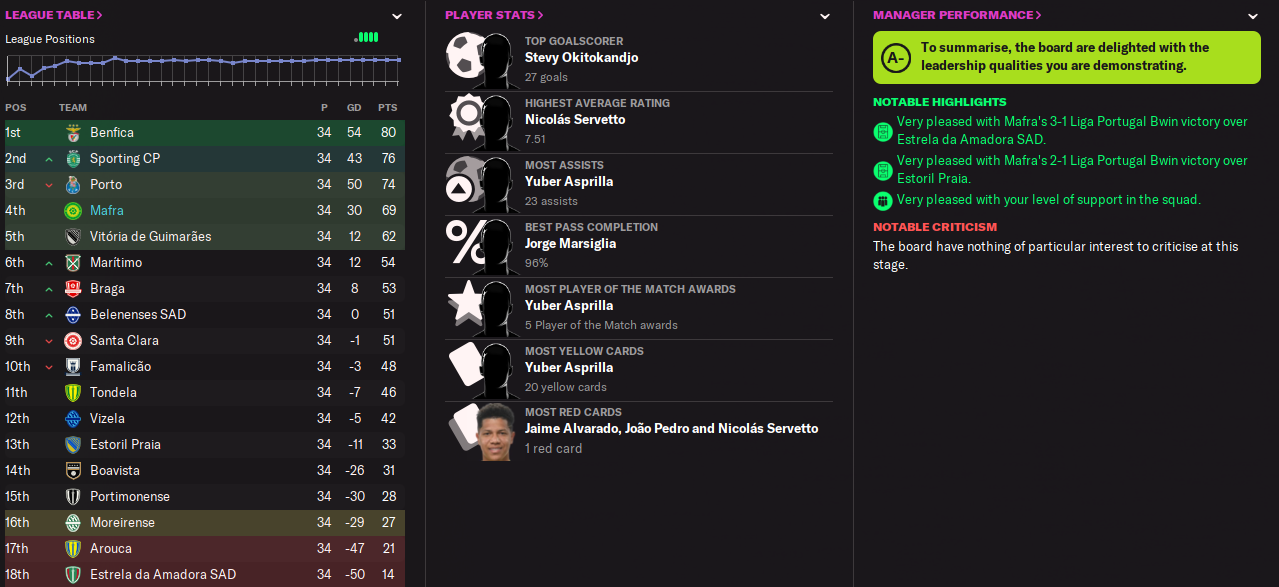This screenshot has width=1279, height=587.
Task: Click the Braga club crest
Action: pos(73,288)
